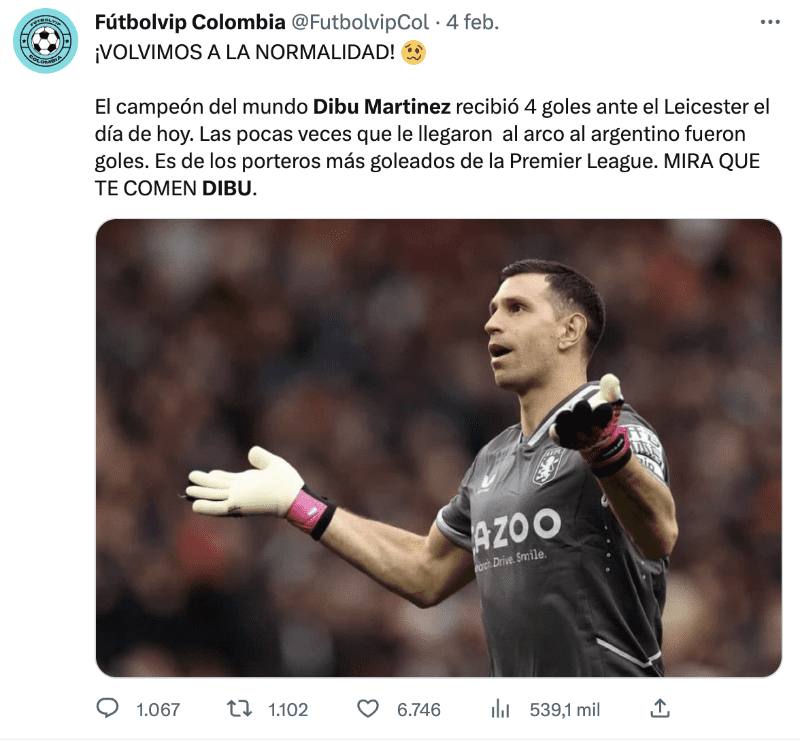Open the goalkeeper photo attachment
Viewport: 800px width, 746px height.
pyautogui.click(x=439, y=448)
